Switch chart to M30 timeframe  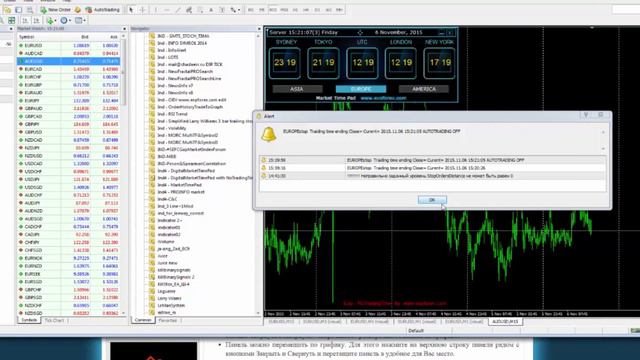[284, 10]
